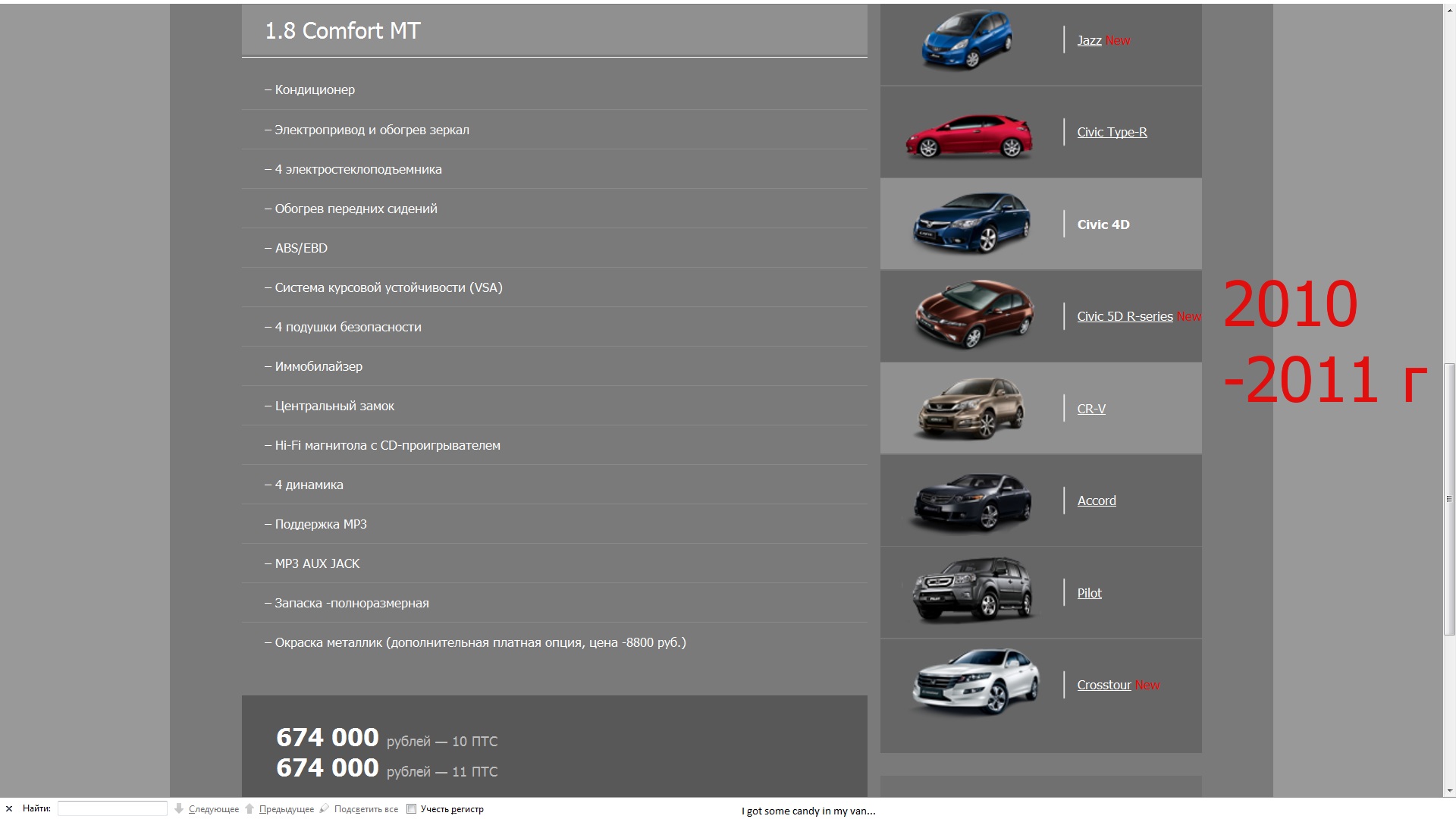The image size is (1456, 819).
Task: Select the selected 'Civic 4D' model label
Action: tap(1103, 224)
